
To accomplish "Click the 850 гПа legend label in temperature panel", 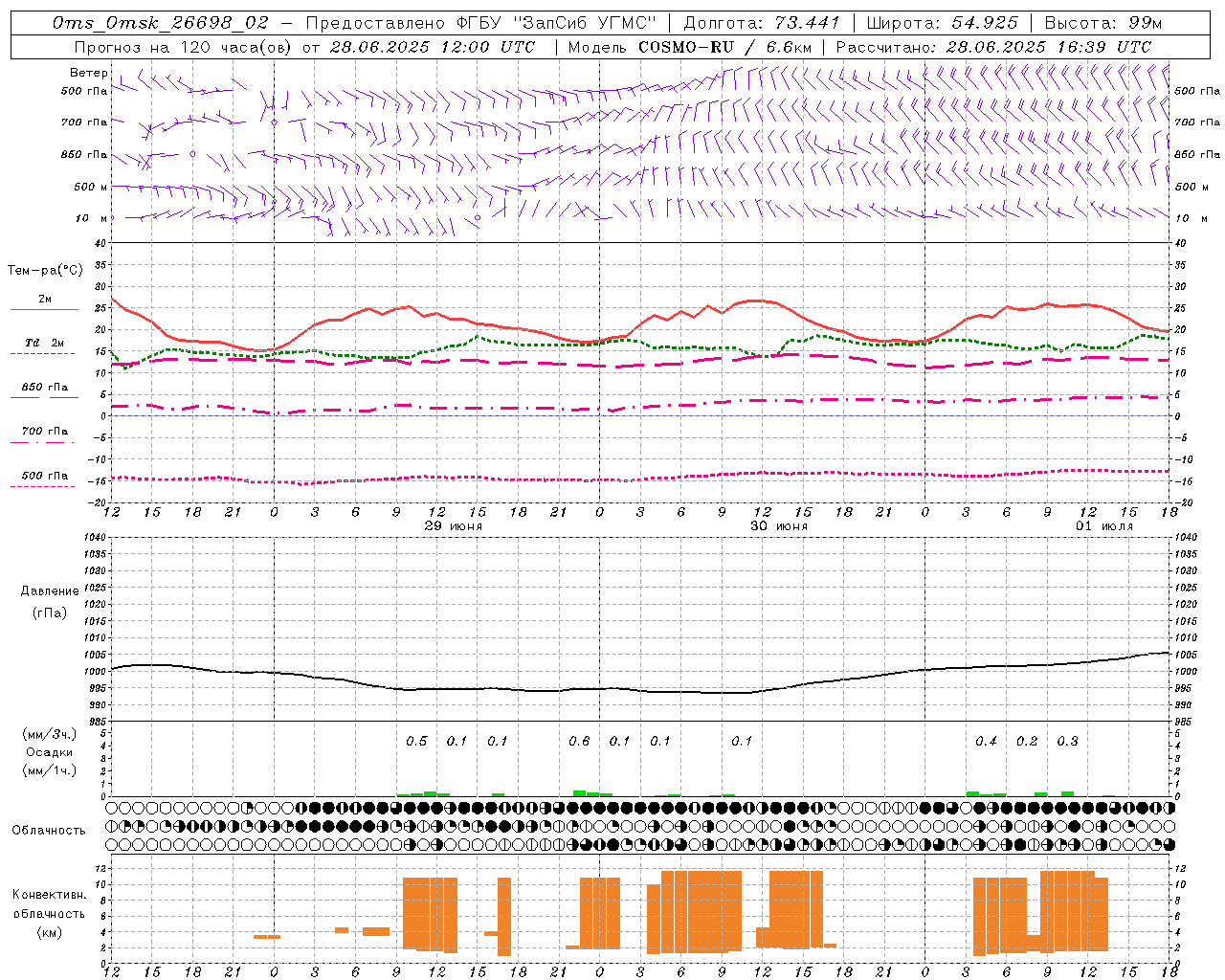I will pos(45,388).
